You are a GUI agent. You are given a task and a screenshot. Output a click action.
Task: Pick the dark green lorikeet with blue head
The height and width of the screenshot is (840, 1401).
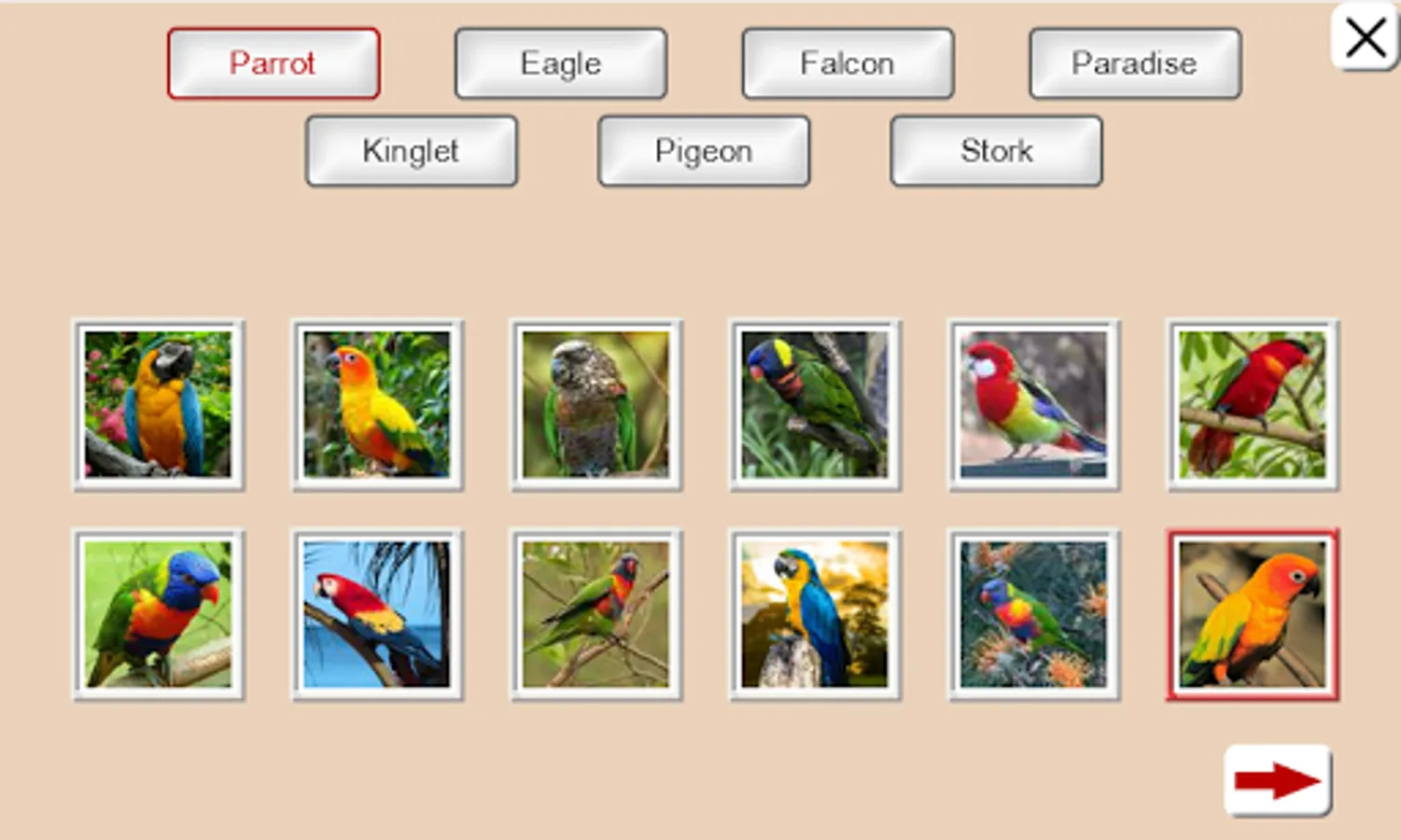[x=815, y=405]
